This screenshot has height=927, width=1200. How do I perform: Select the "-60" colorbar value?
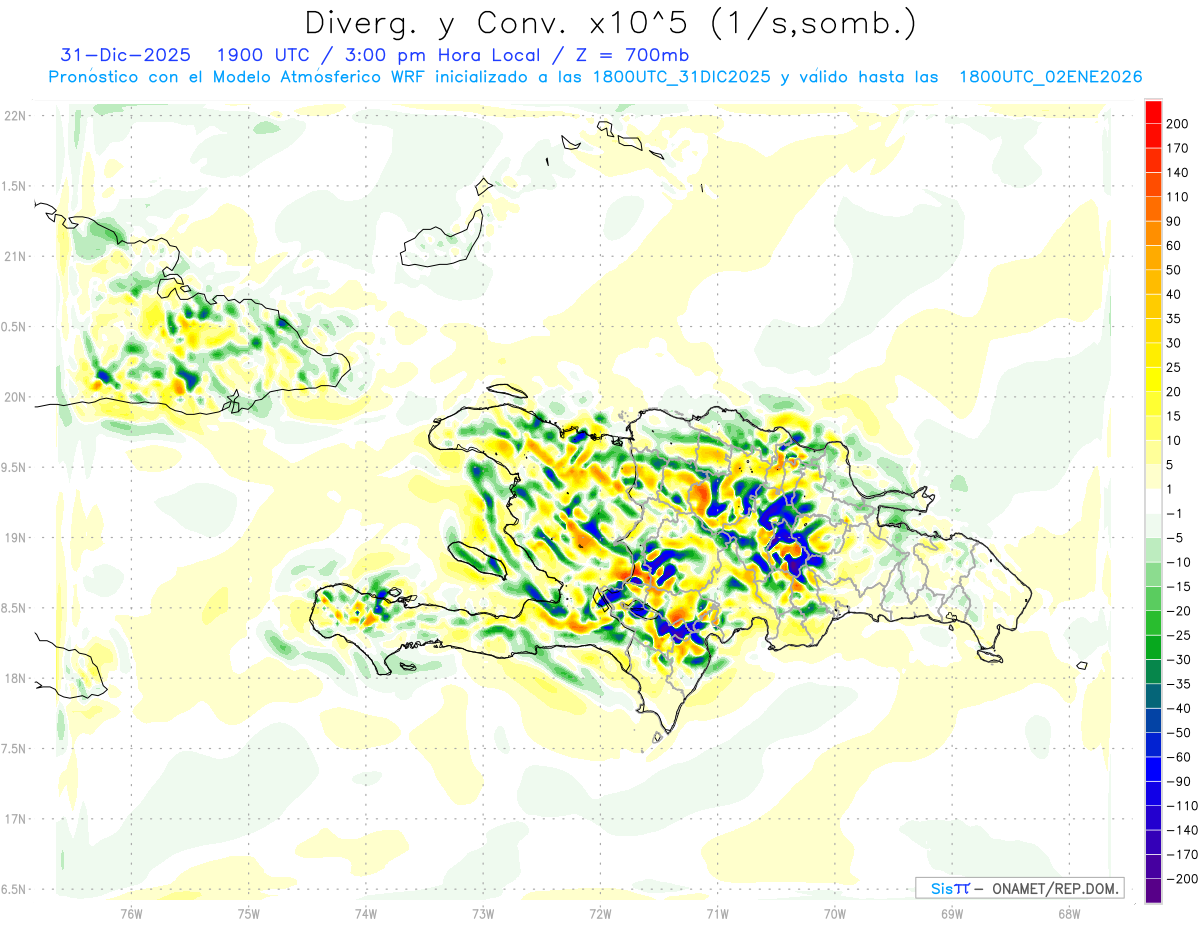pos(1177,757)
